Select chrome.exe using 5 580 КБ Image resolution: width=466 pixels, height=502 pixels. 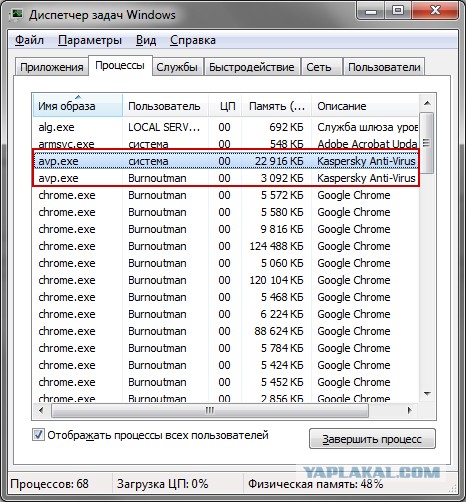point(226,212)
